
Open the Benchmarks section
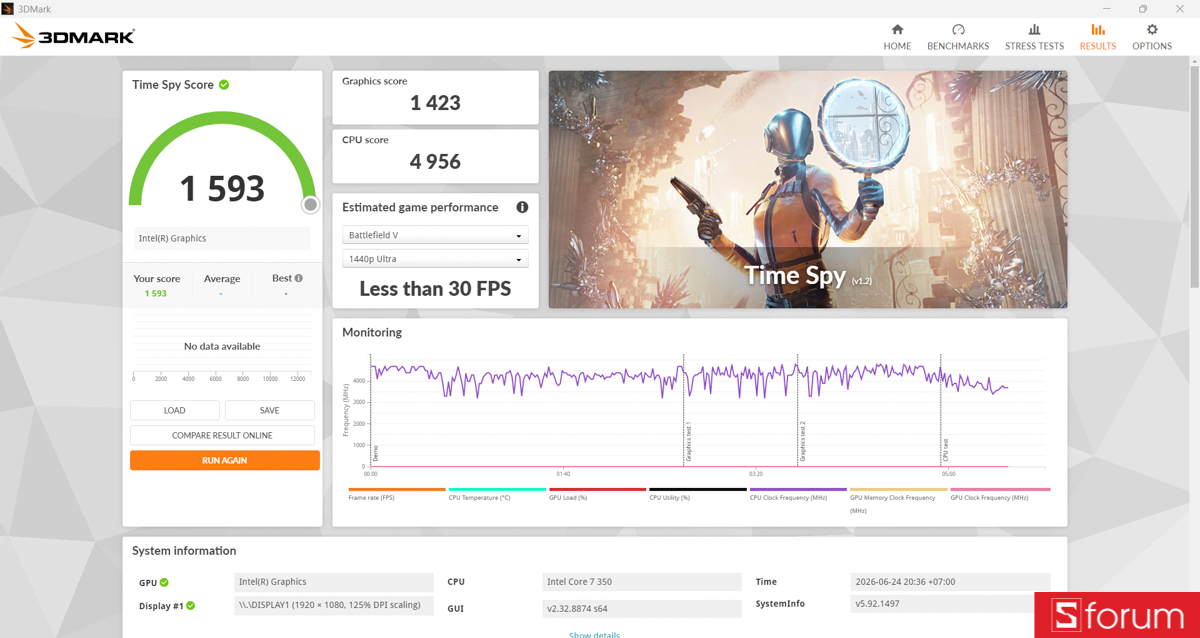click(x=958, y=37)
